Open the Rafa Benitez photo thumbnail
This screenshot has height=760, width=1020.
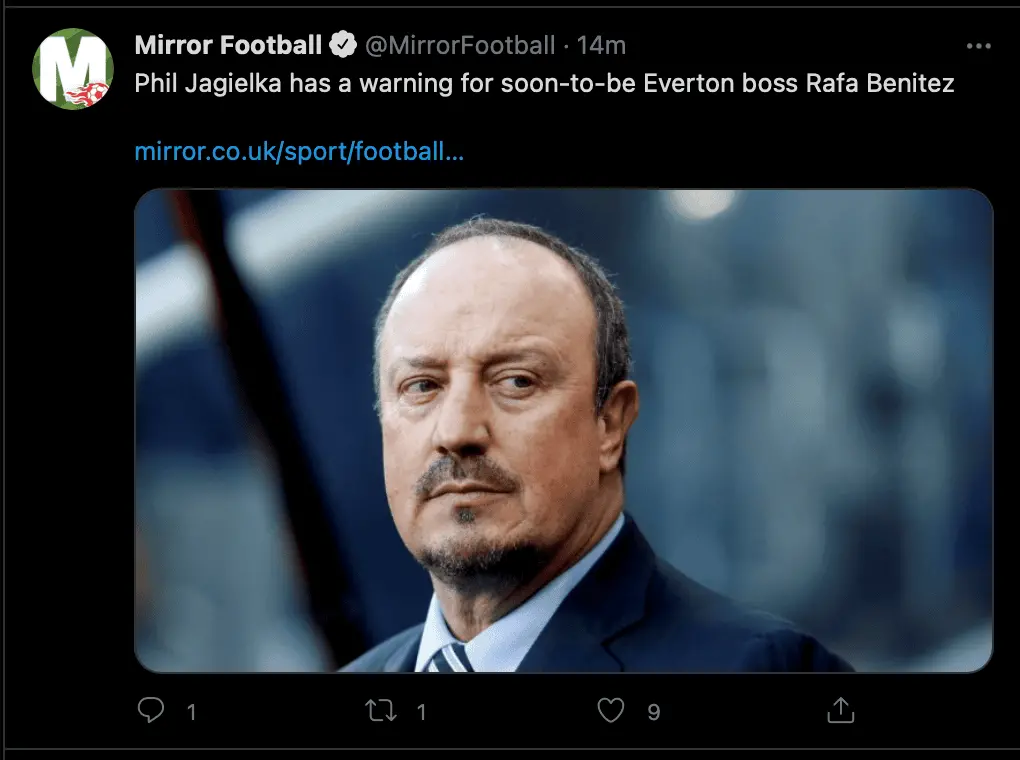click(x=564, y=430)
